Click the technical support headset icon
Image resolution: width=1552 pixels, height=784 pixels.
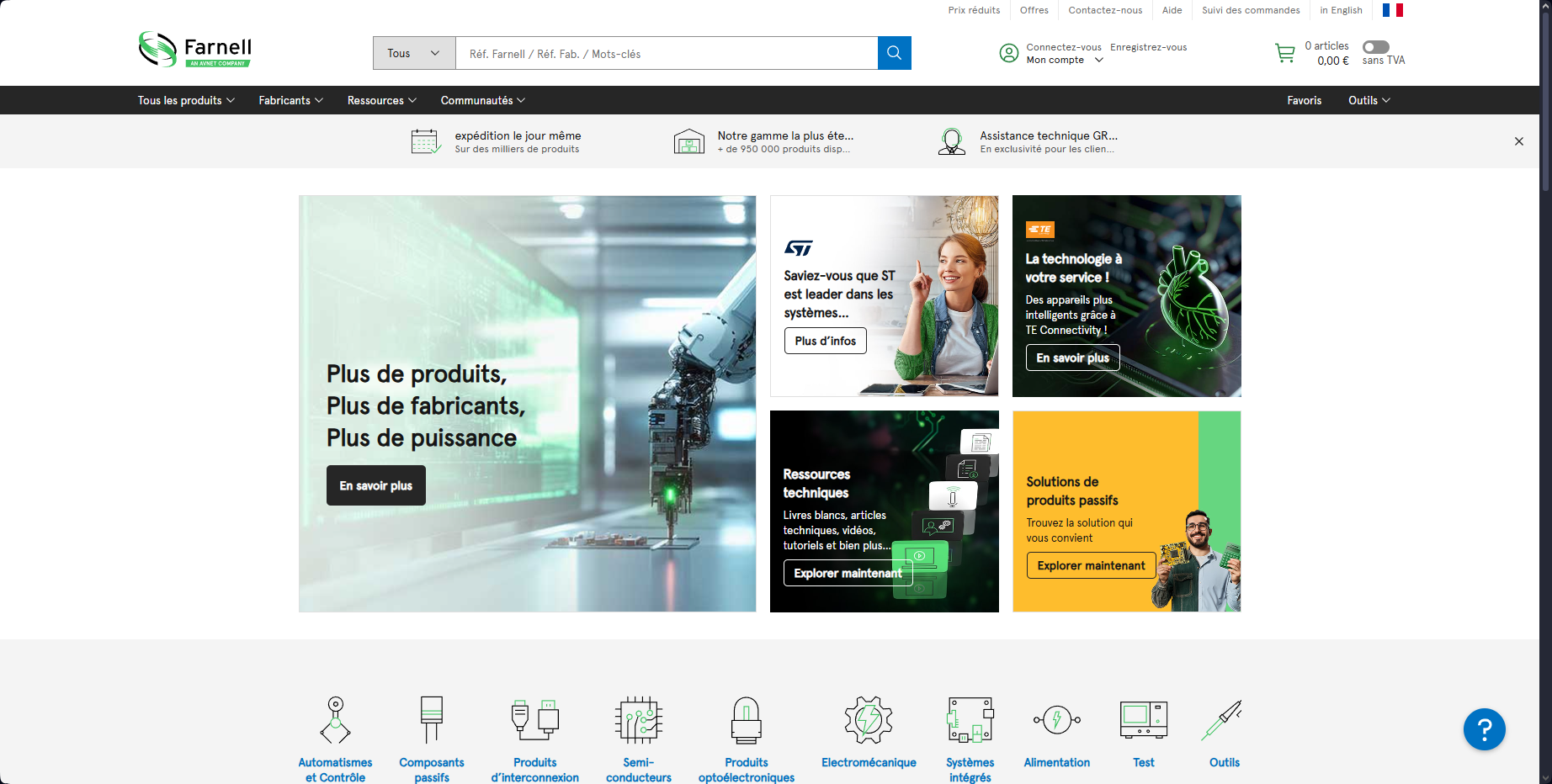click(x=952, y=141)
